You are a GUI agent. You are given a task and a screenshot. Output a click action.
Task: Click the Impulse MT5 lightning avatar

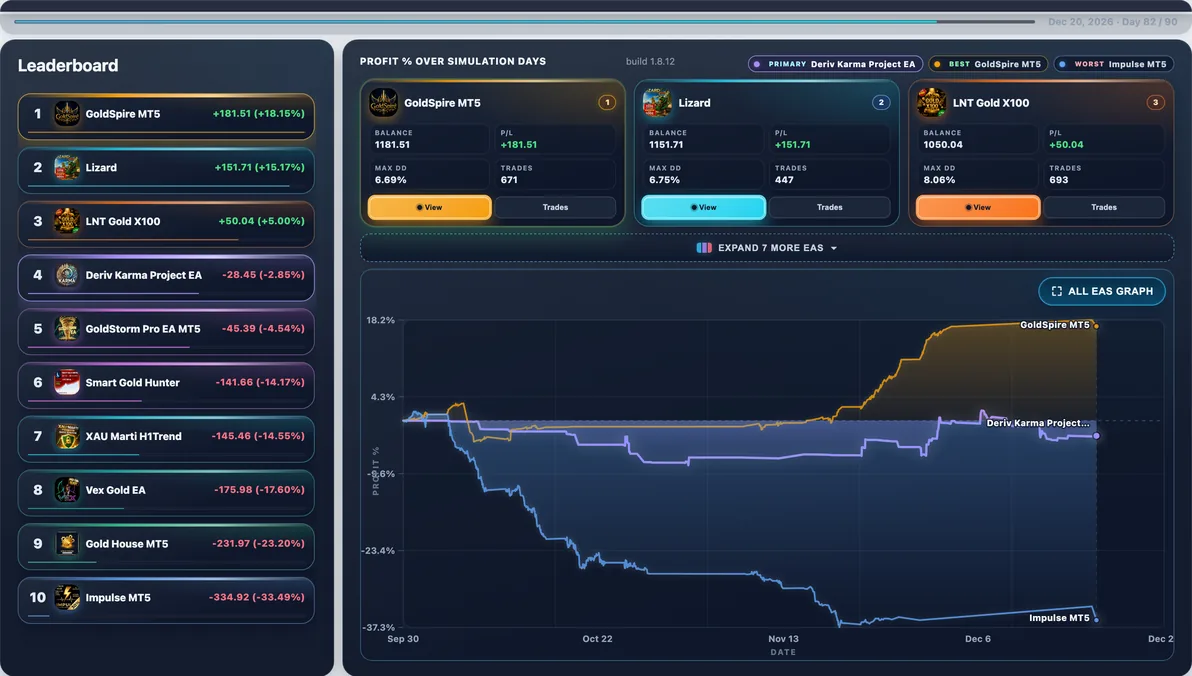point(67,598)
